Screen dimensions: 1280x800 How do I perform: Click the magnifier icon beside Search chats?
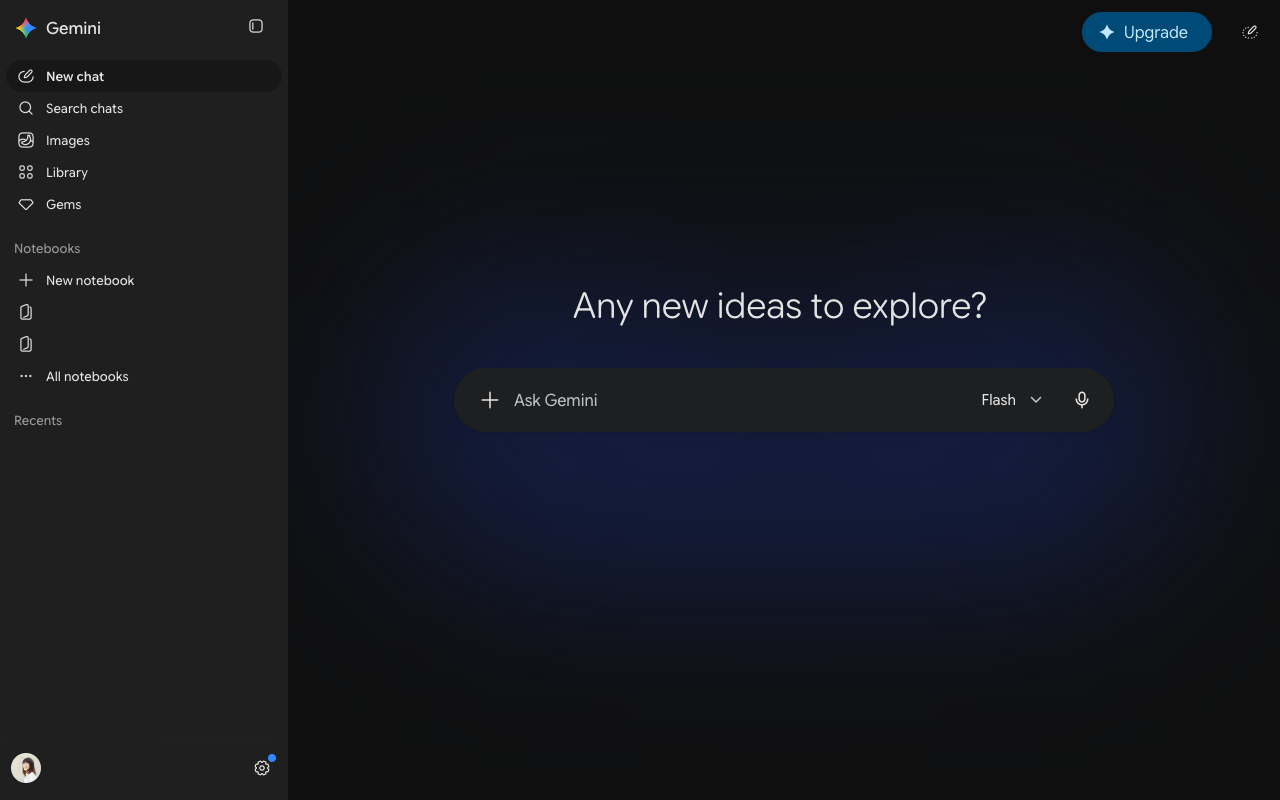[x=26, y=108]
